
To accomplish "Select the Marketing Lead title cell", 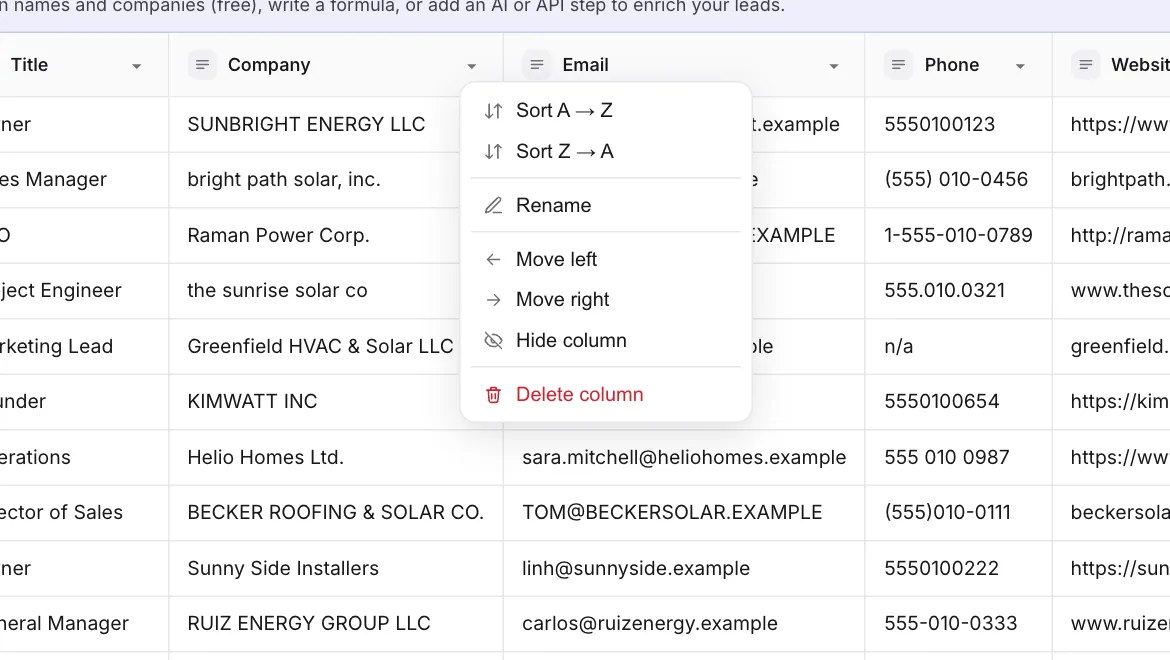I will [x=84, y=347].
